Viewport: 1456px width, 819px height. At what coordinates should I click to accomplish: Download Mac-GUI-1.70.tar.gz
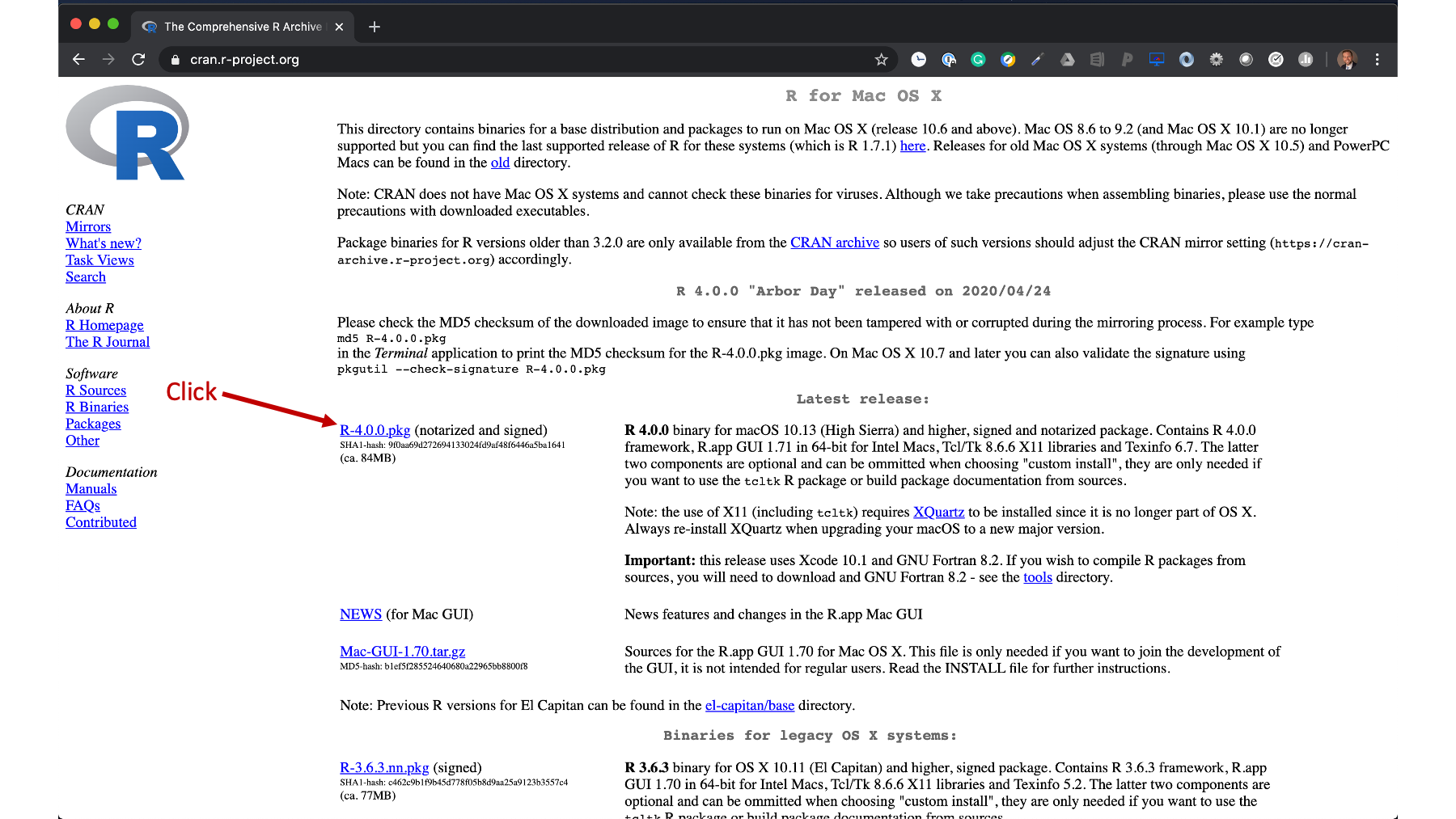(x=402, y=652)
